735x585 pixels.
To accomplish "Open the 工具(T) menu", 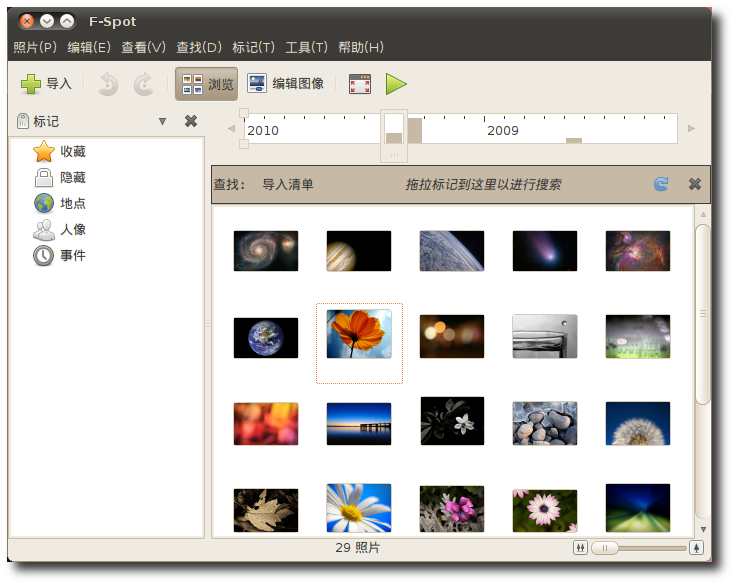I will [307, 47].
